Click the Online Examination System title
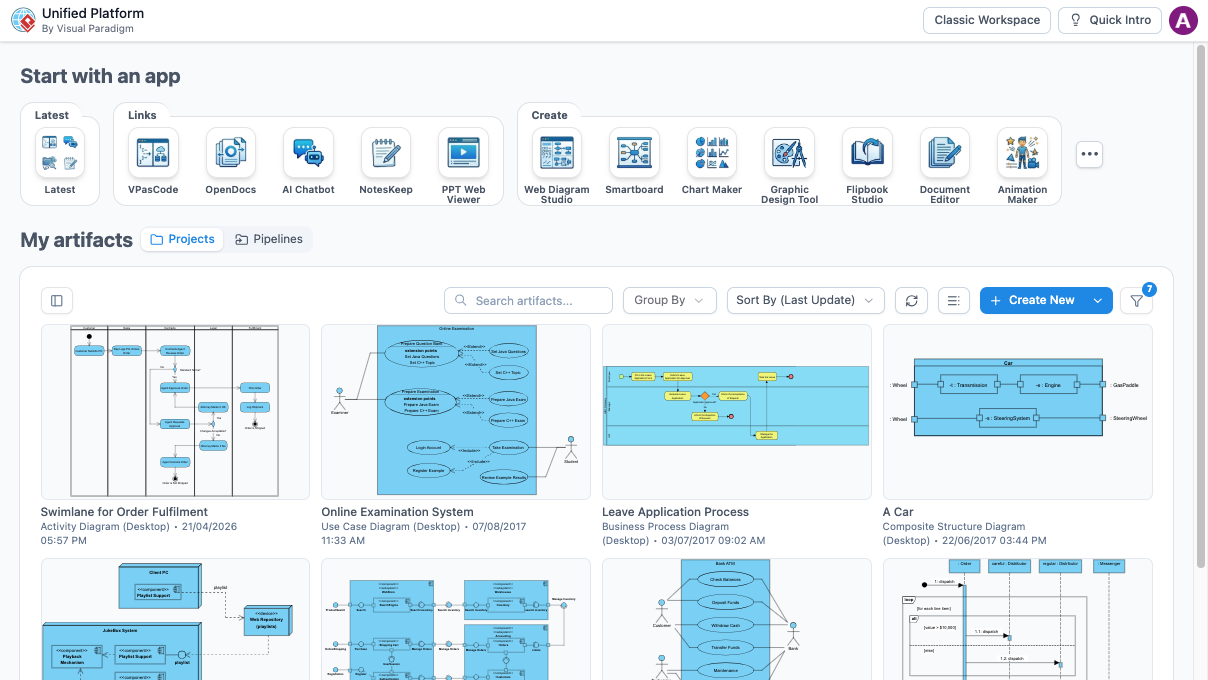Image resolution: width=1208 pixels, height=680 pixels. 397,512
